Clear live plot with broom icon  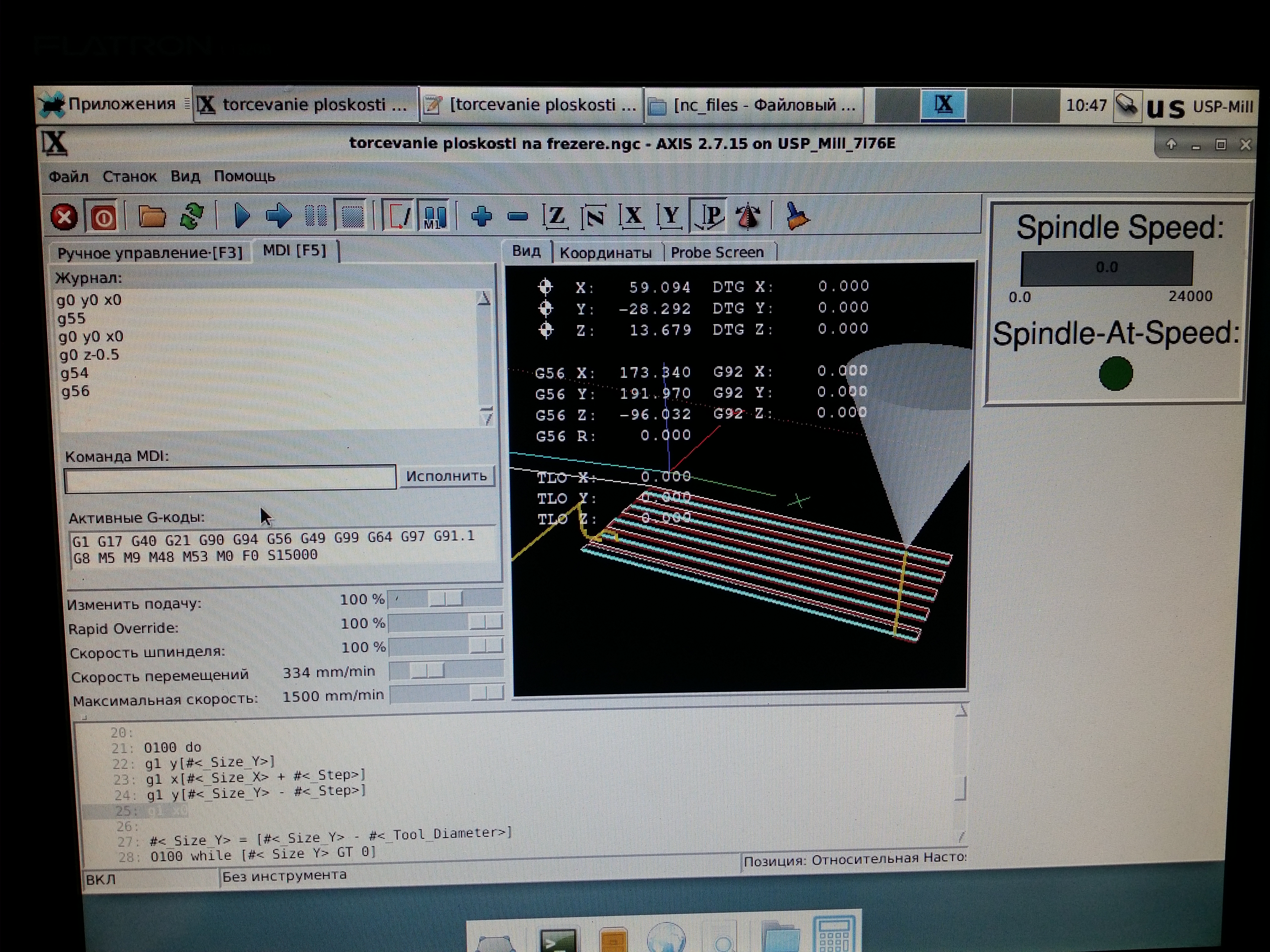coord(797,216)
